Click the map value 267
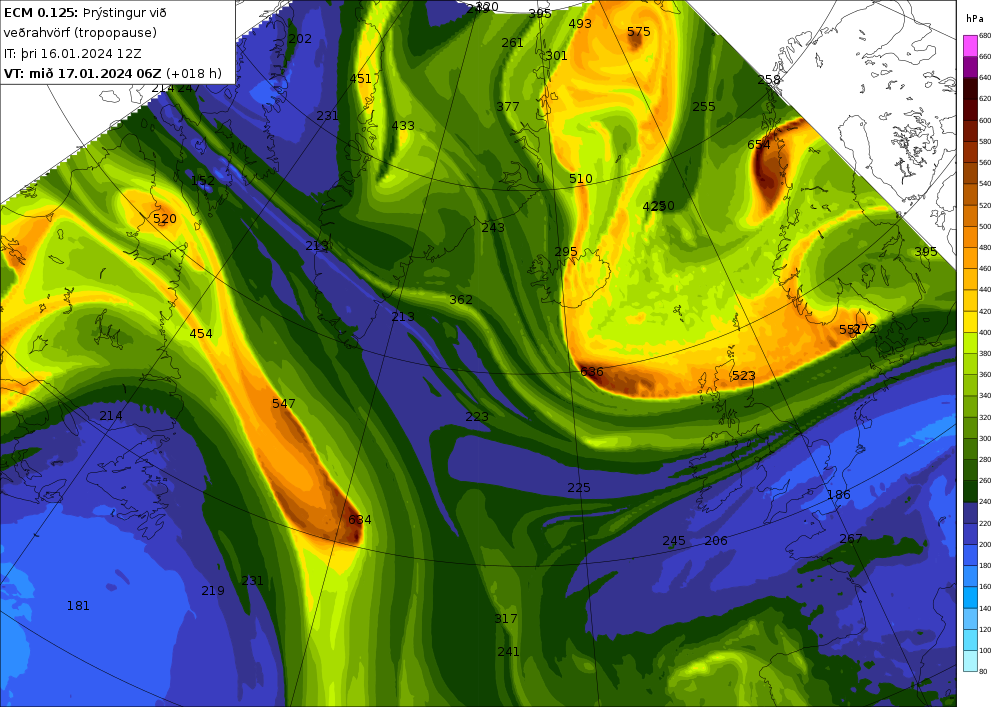The image size is (1000, 707). pyautogui.click(x=851, y=539)
